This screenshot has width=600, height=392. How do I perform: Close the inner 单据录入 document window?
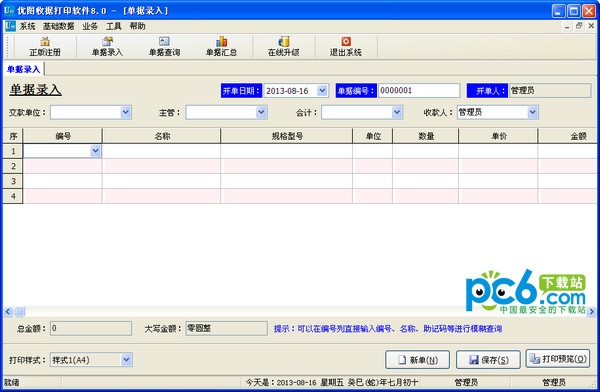[591, 26]
